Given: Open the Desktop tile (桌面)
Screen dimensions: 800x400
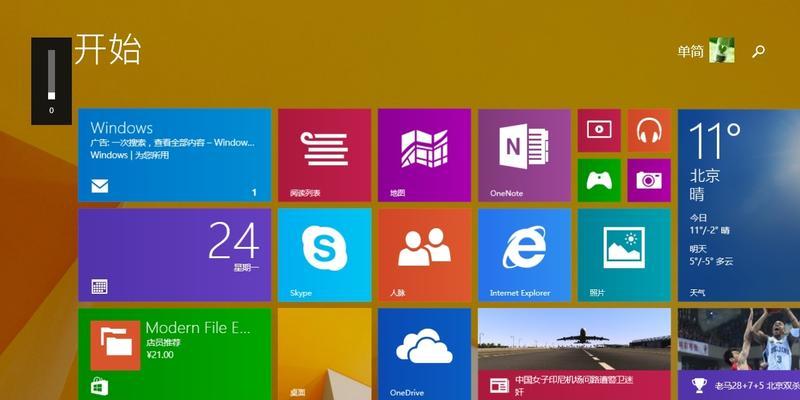Looking at the screenshot, I should pyautogui.click(x=324, y=354).
